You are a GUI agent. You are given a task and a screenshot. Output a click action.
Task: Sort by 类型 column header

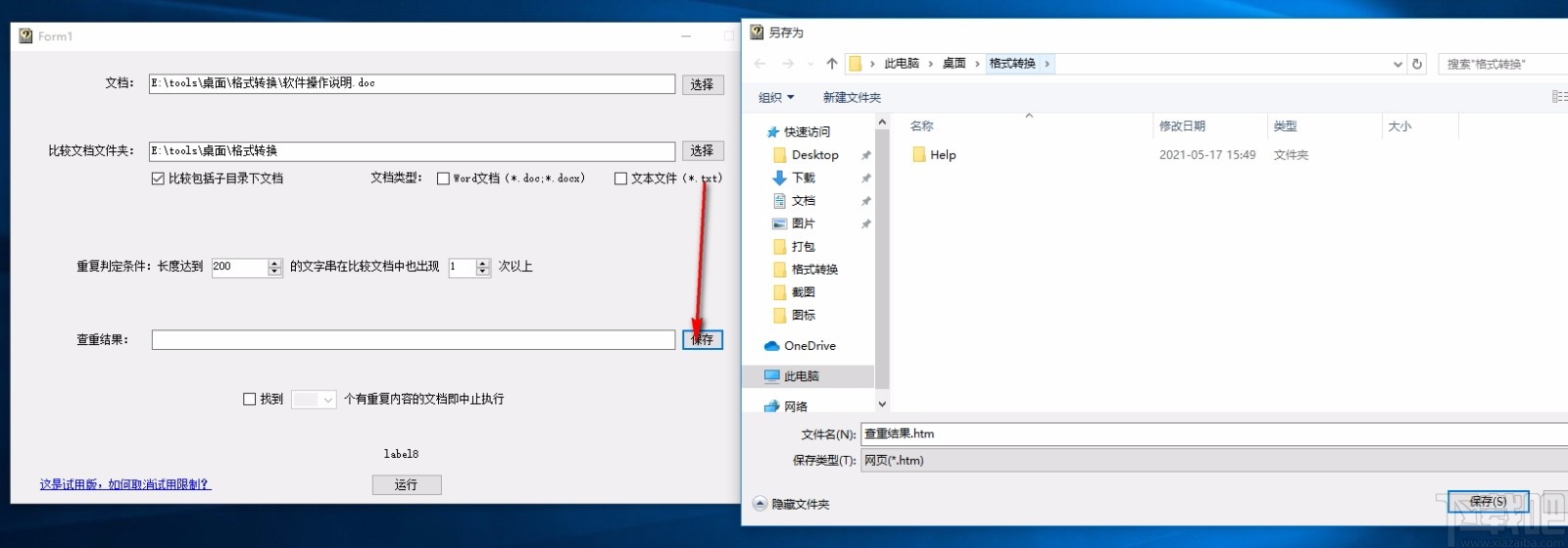tap(1285, 125)
